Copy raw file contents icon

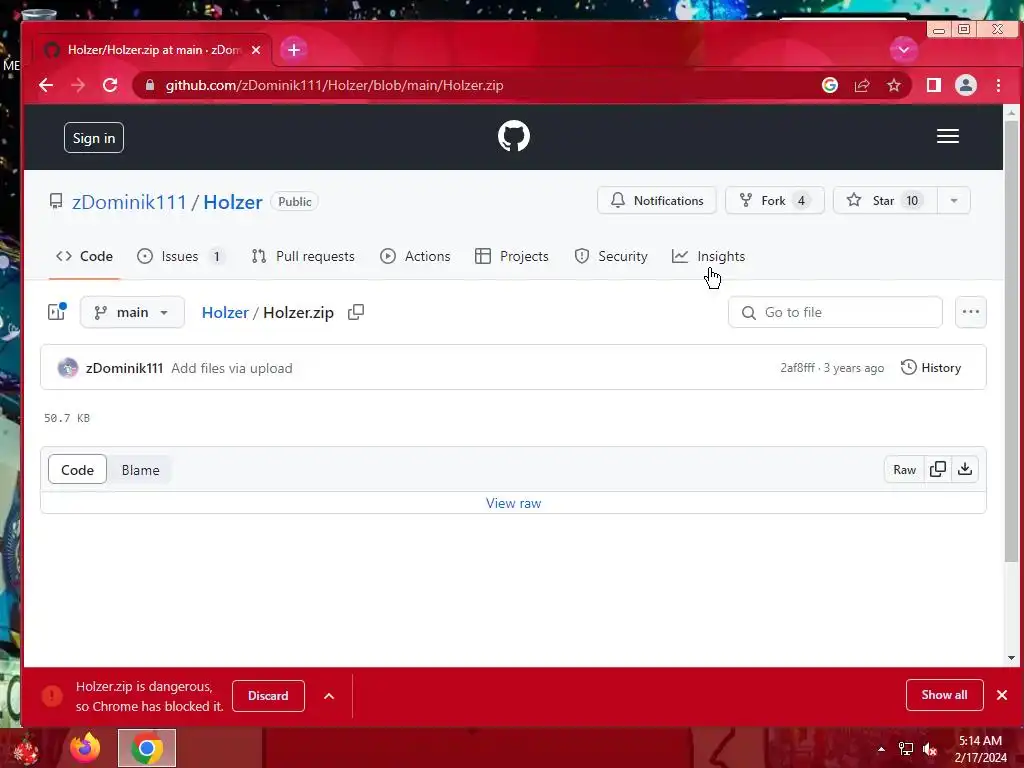tap(938, 469)
